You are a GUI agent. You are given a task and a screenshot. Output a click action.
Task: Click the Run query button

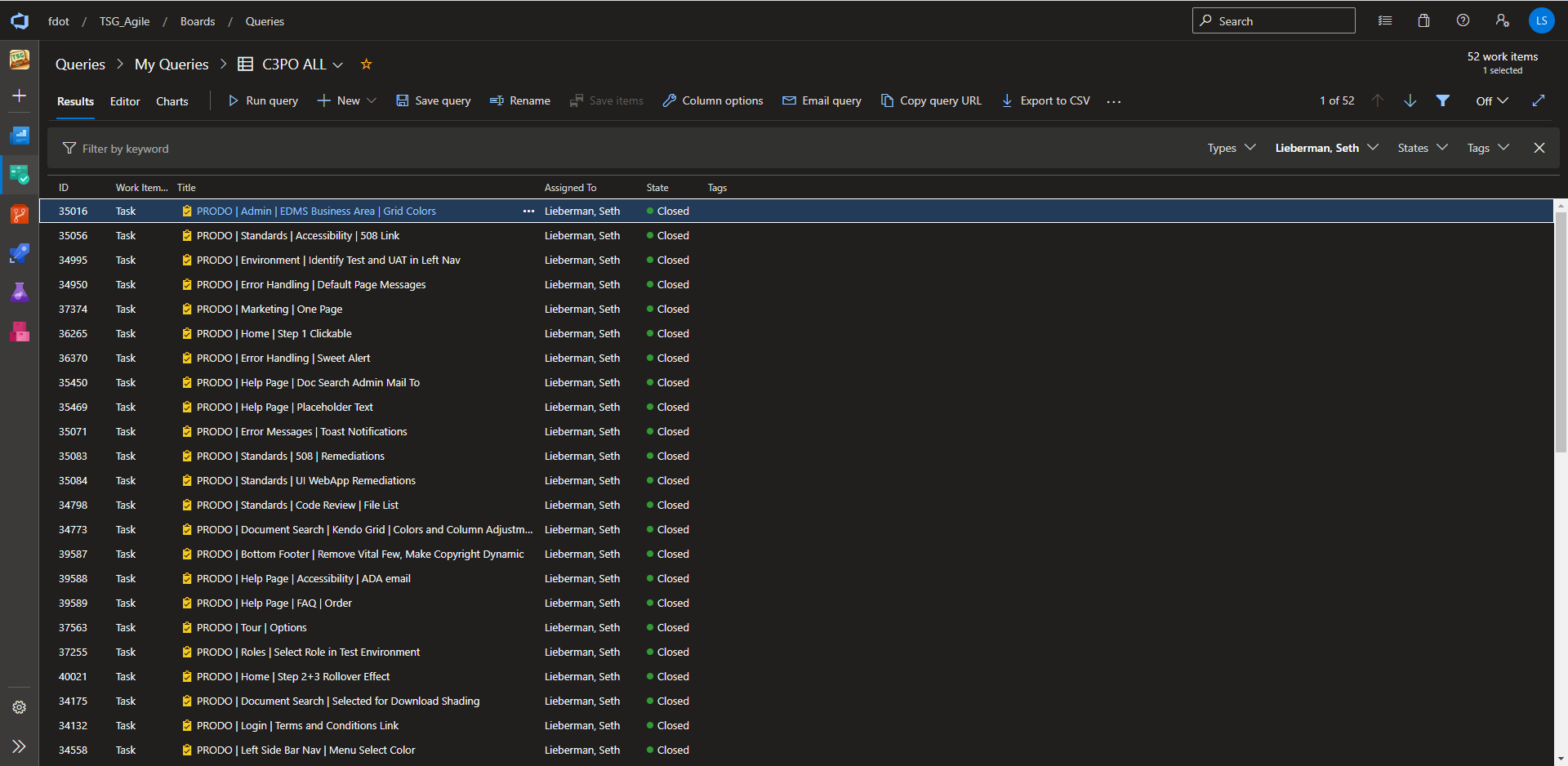coord(263,100)
